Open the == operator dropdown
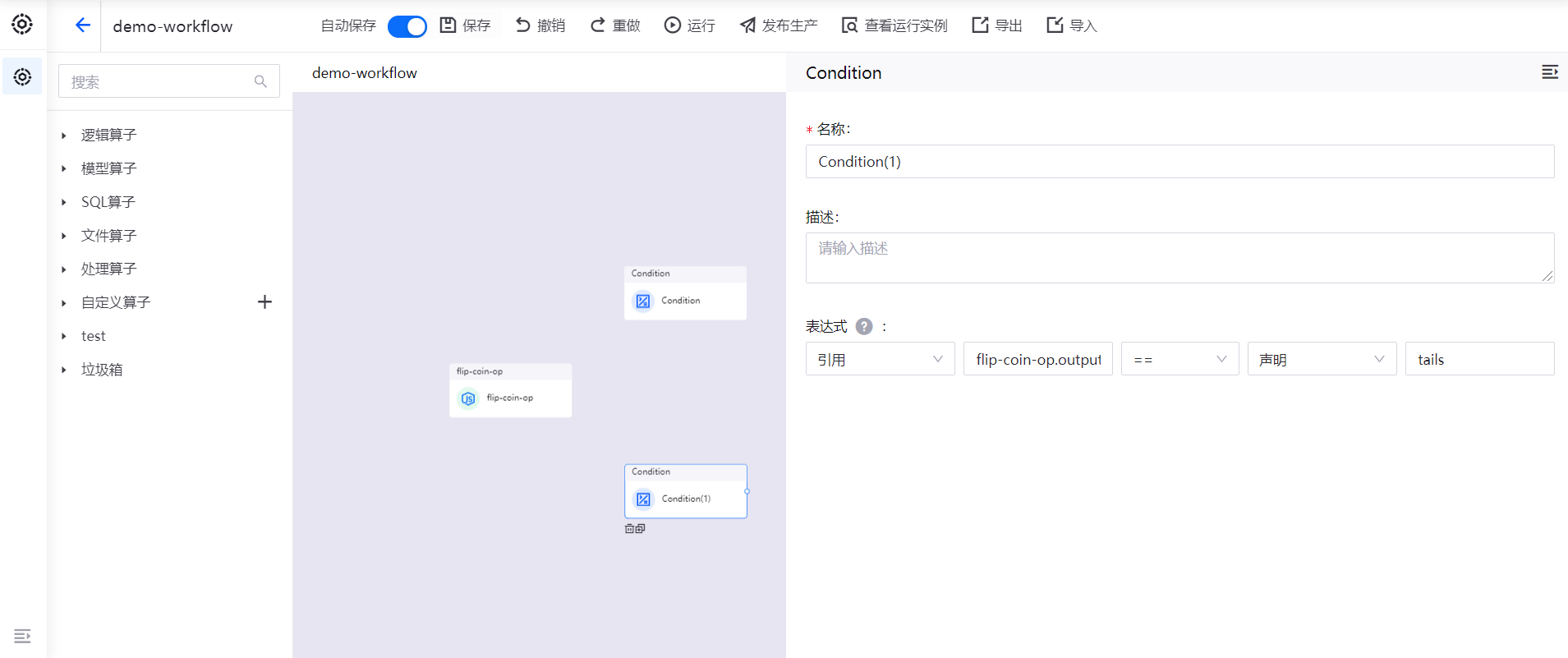 click(1179, 359)
